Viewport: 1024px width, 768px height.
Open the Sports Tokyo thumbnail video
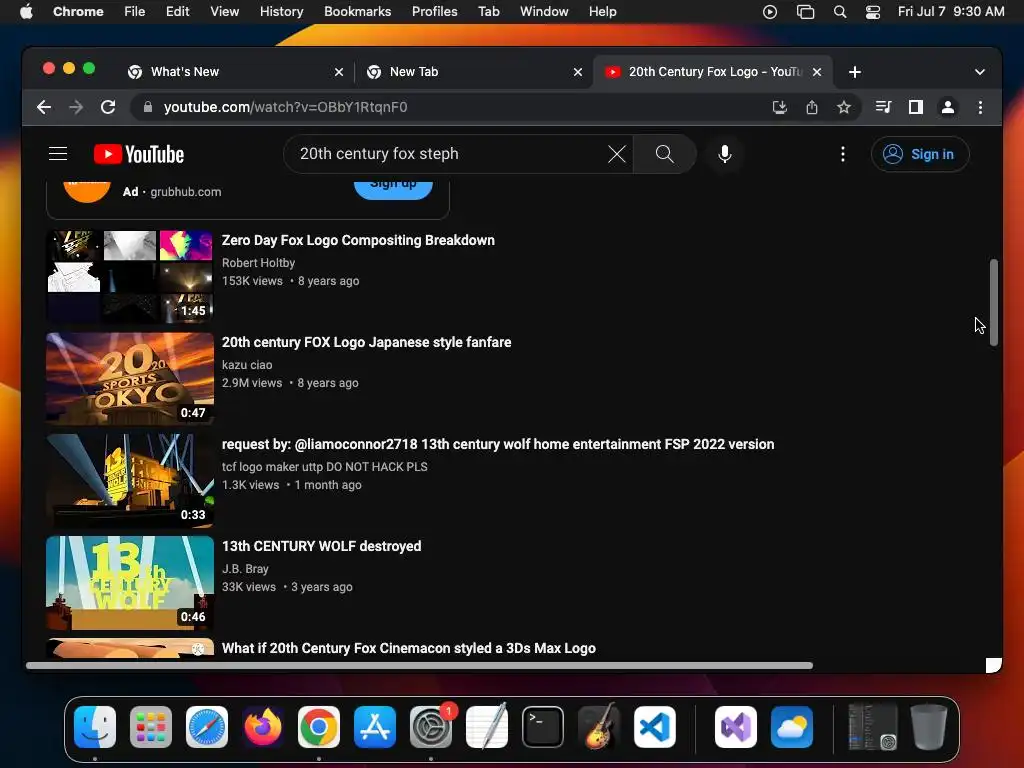click(x=130, y=379)
